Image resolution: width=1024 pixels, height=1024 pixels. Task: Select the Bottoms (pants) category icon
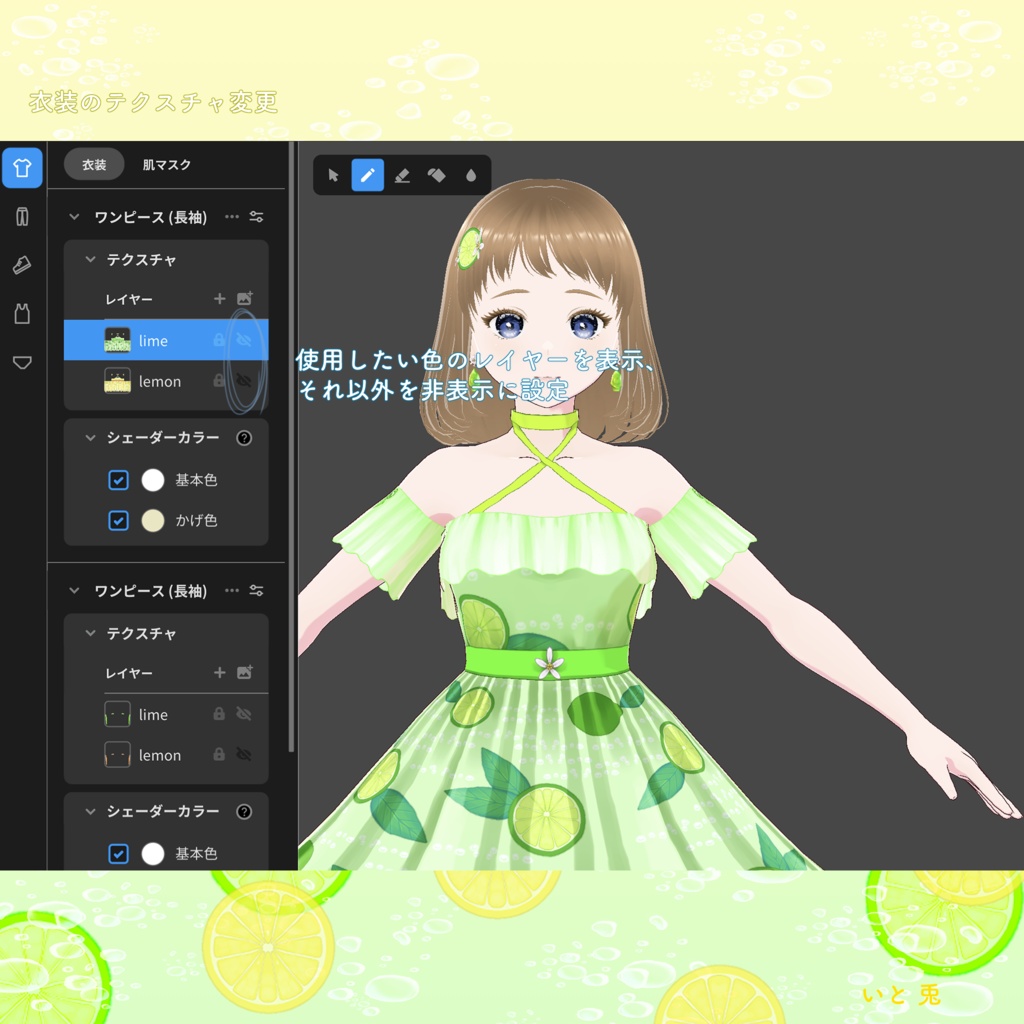point(22,216)
